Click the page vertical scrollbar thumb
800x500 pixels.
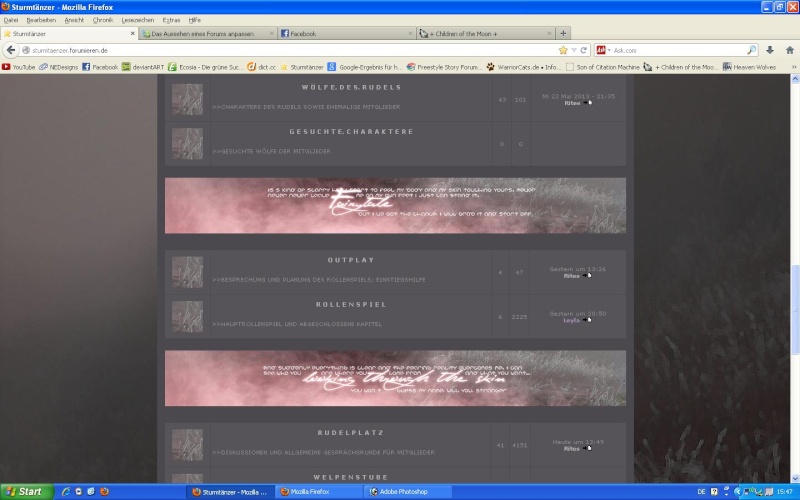click(x=795, y=309)
